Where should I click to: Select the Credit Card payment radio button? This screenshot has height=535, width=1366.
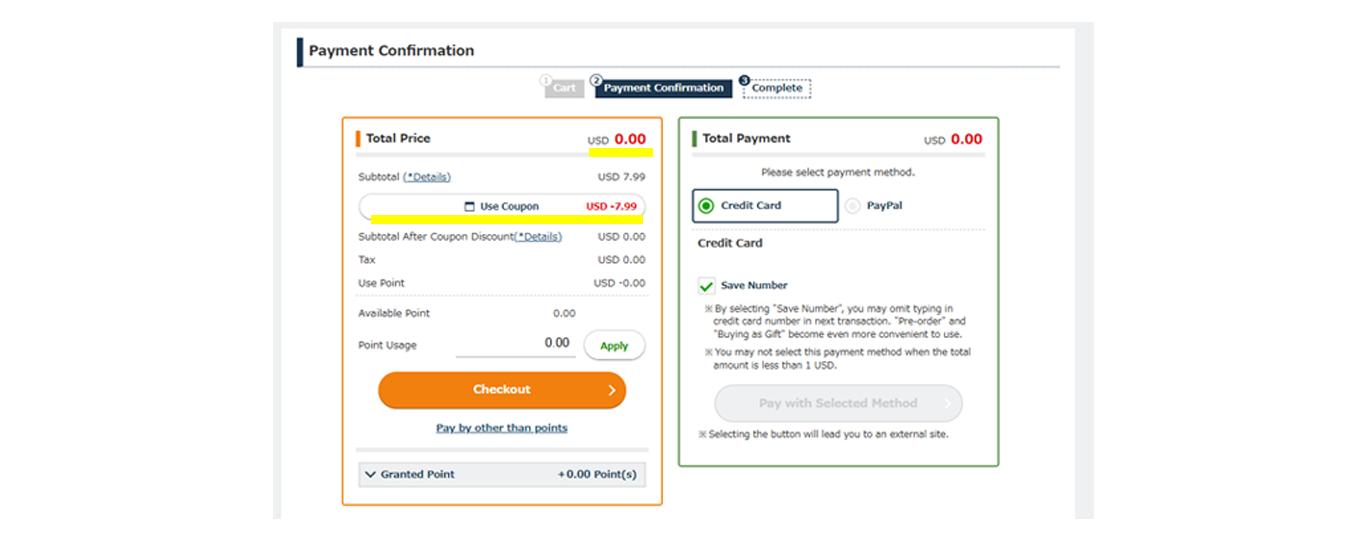(706, 206)
